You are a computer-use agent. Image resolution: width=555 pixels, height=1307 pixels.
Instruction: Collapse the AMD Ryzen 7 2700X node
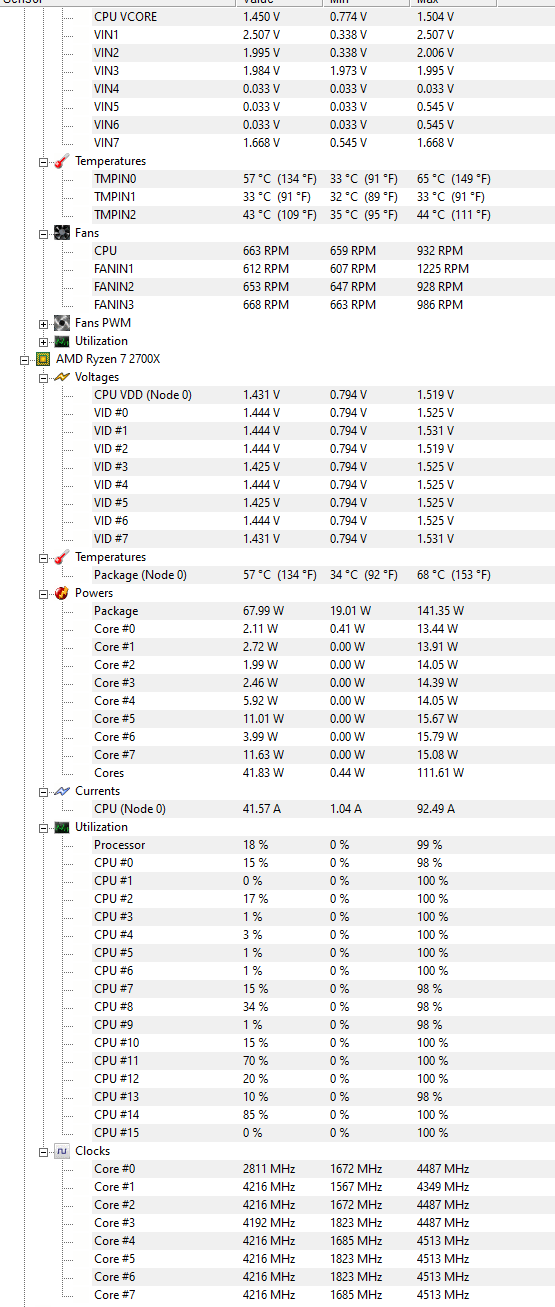point(25,359)
